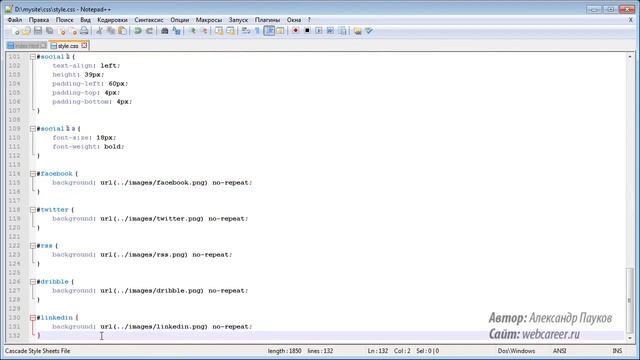Switch to the style.css tab

coord(68,46)
